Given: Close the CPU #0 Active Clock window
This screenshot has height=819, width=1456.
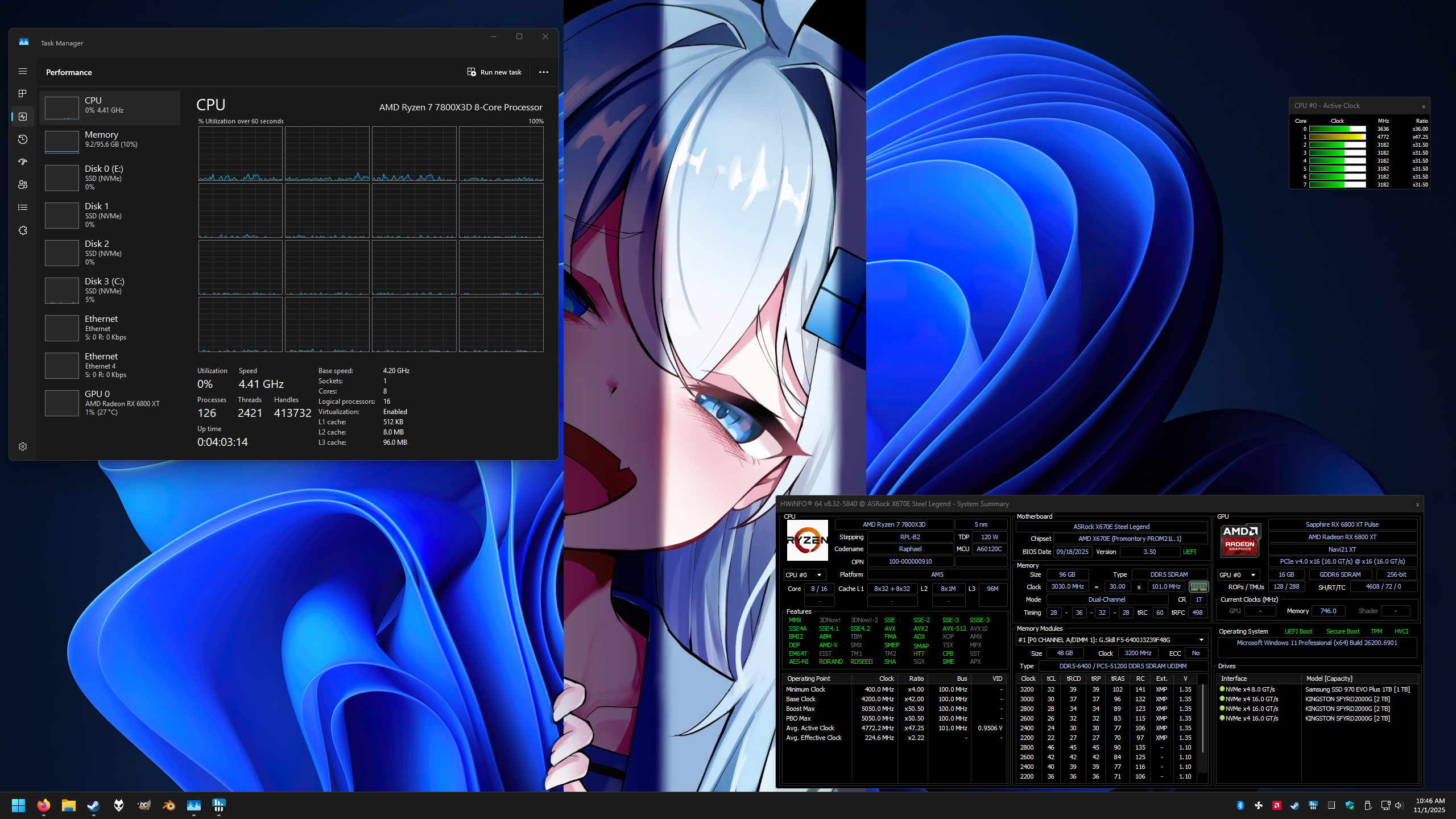Looking at the screenshot, I should [1424, 106].
